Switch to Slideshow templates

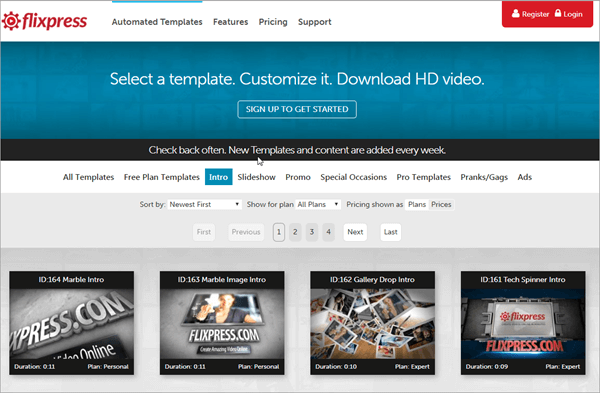256,177
